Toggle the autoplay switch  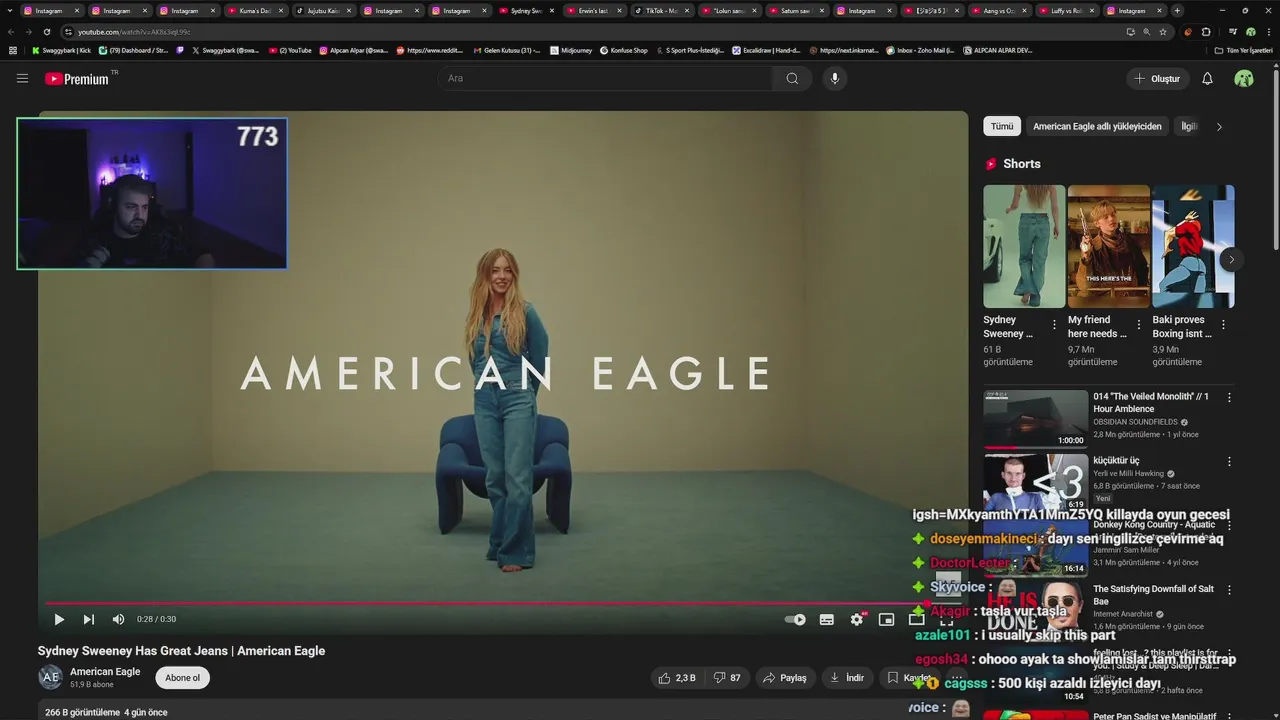(x=795, y=619)
